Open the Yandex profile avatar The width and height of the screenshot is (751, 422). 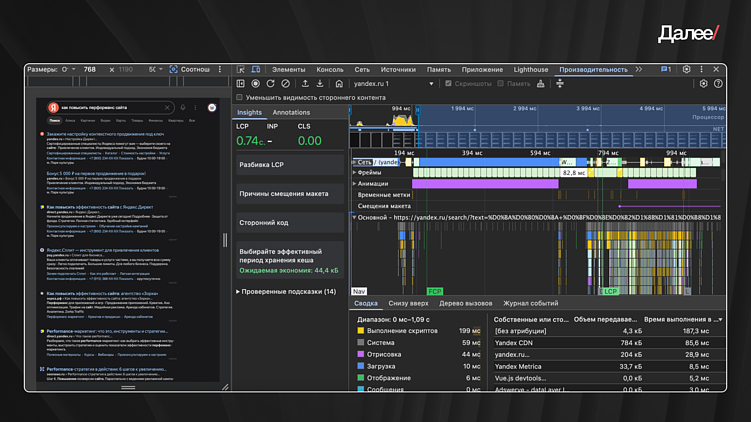point(212,108)
